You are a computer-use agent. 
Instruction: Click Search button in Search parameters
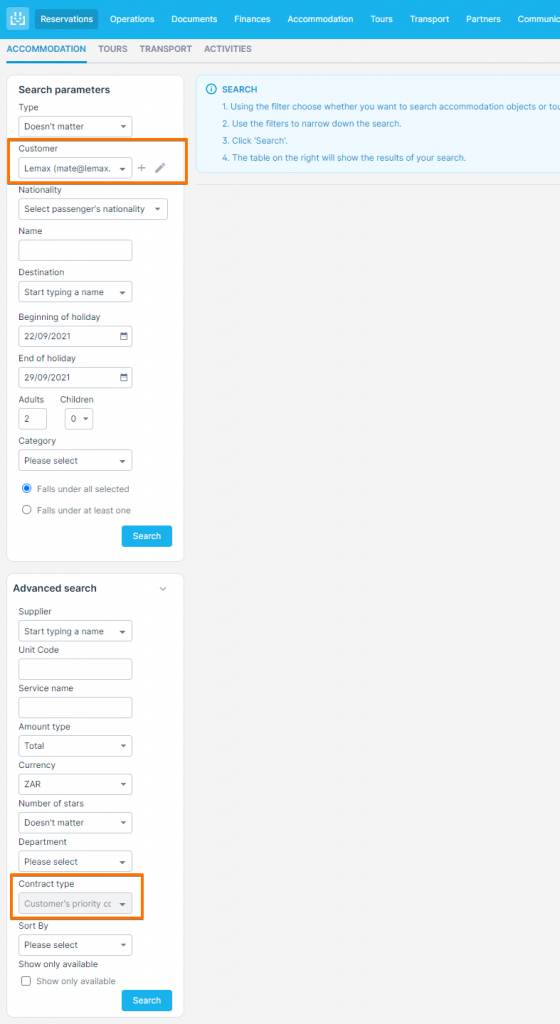[147, 536]
